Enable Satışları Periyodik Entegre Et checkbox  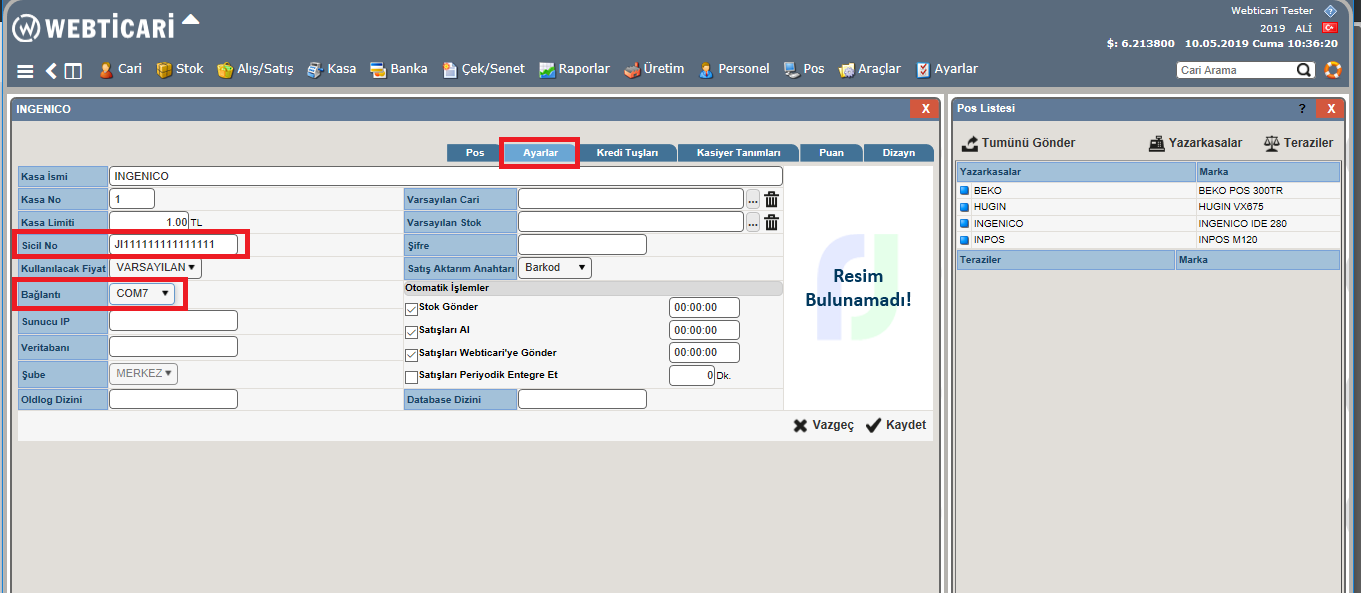click(x=411, y=378)
